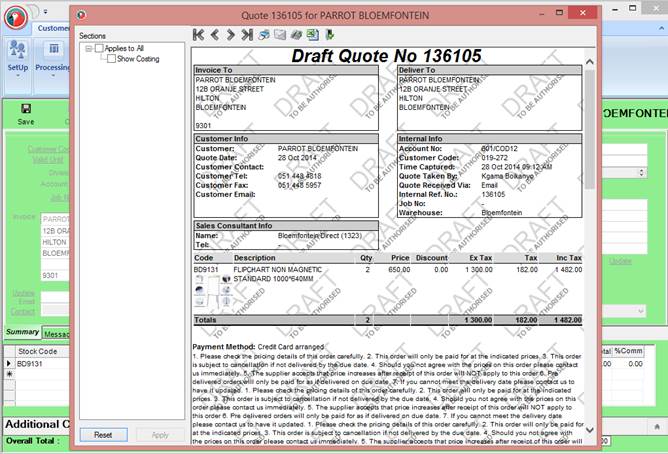Click the email envelope icon
This screenshot has height=454, width=668.
[279, 34]
